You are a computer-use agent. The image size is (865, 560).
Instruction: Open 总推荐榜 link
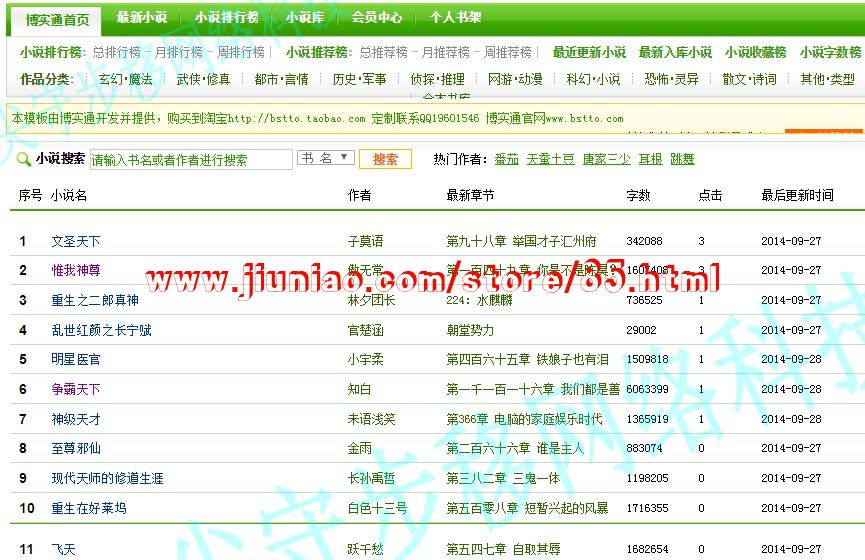coord(383,52)
